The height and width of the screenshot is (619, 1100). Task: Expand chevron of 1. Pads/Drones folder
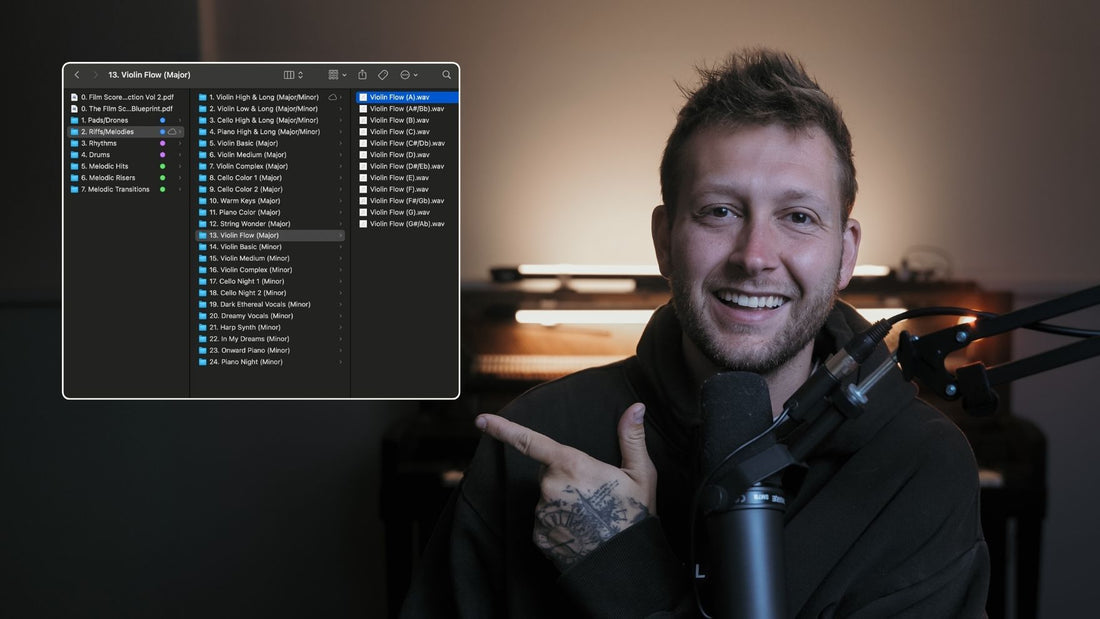tap(180, 121)
